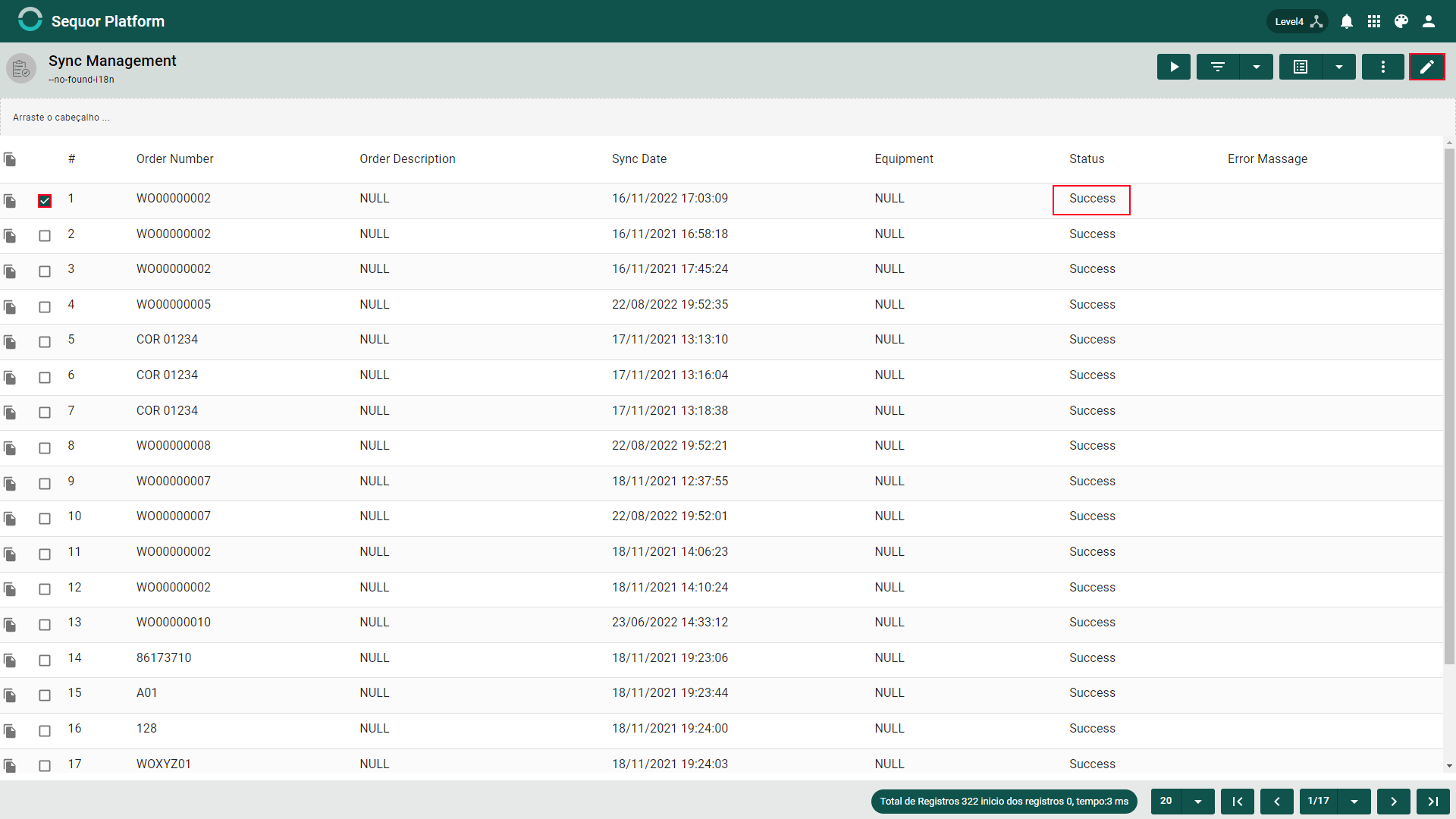Sort by the Error Massage column header
The height and width of the screenshot is (819, 1456).
(x=1267, y=159)
